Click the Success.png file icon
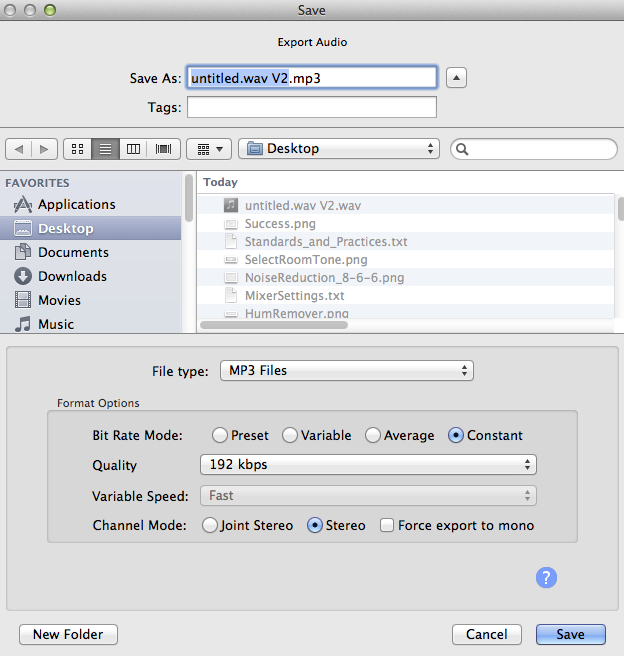 231,224
